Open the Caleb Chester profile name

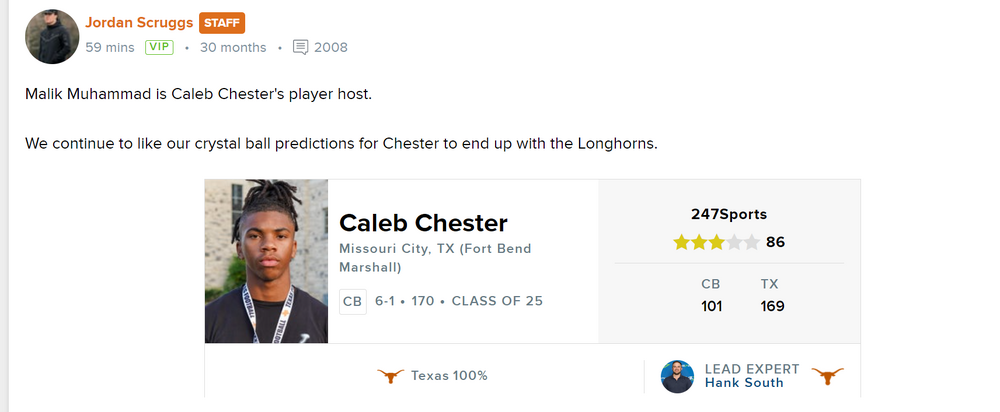[x=423, y=223]
